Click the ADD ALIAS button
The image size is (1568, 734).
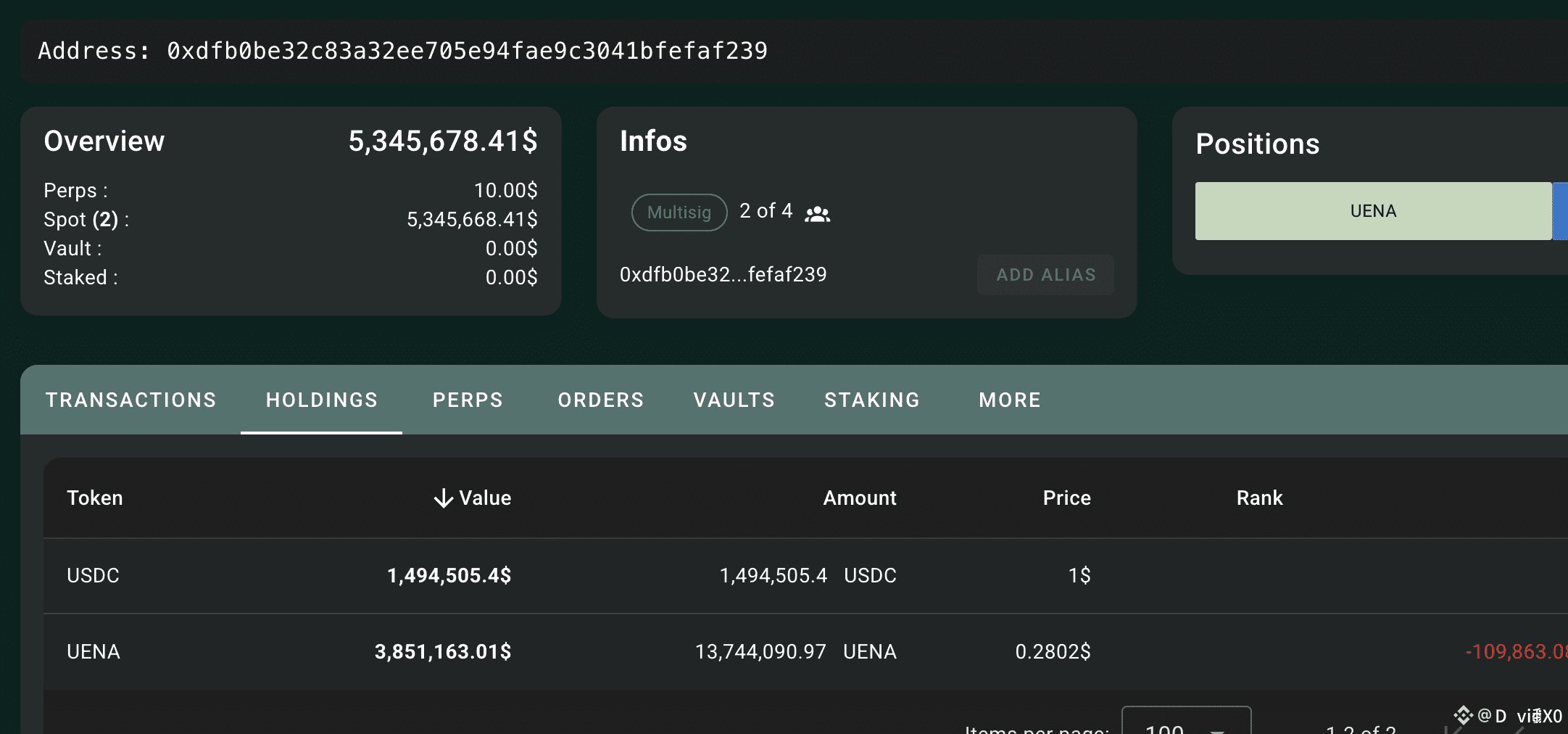pyautogui.click(x=1045, y=275)
